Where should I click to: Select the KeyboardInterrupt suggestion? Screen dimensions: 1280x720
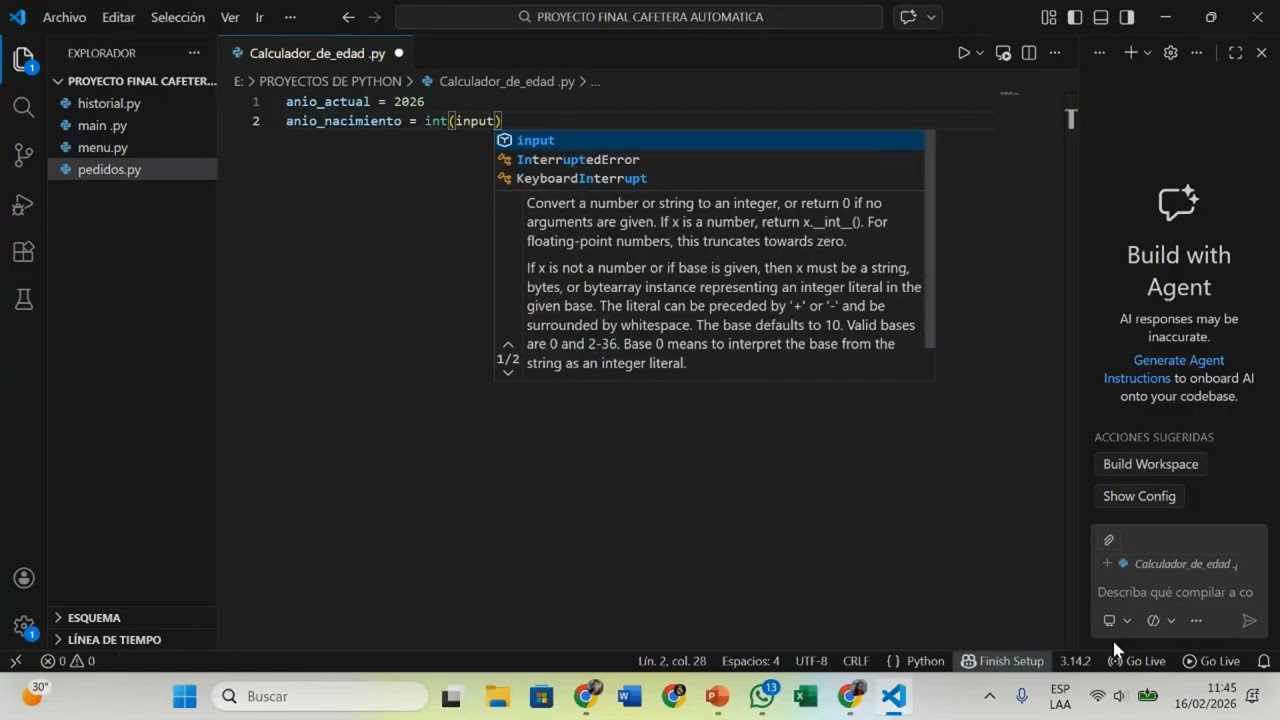click(710, 178)
